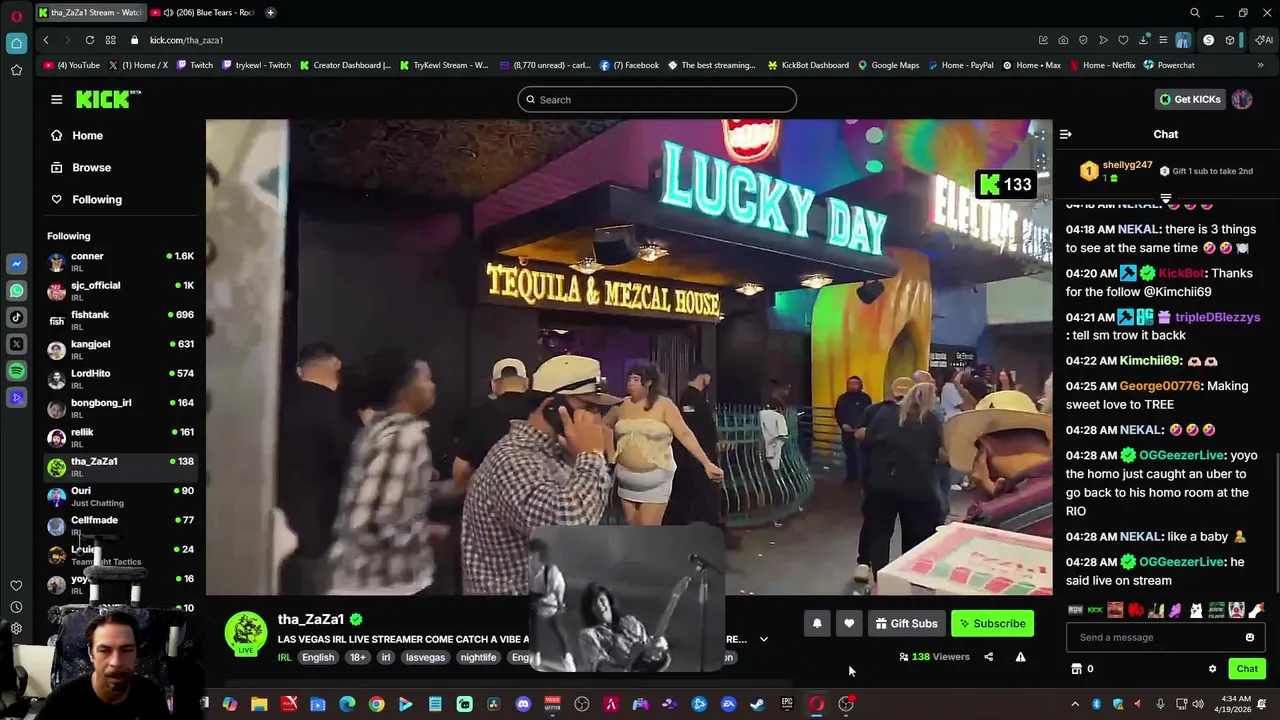Select the tha_ZaZa1 Stream browser tab

click(x=90, y=13)
